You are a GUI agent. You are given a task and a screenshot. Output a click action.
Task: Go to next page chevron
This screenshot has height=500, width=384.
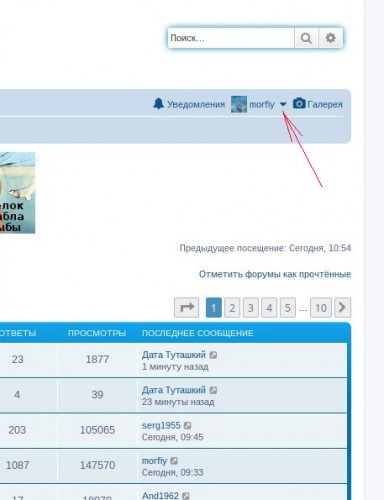tap(342, 307)
